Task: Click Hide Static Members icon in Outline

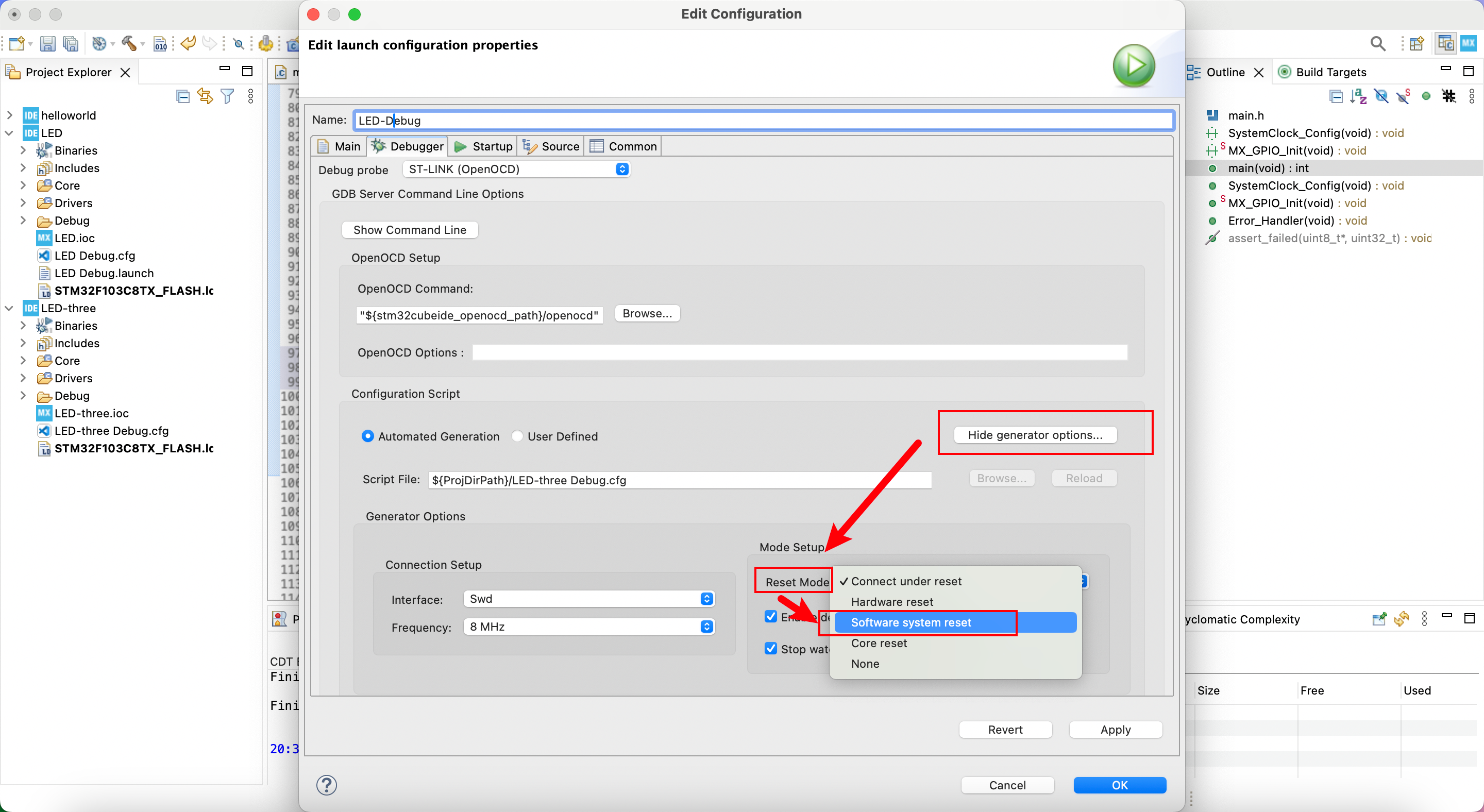Action: [x=1403, y=96]
